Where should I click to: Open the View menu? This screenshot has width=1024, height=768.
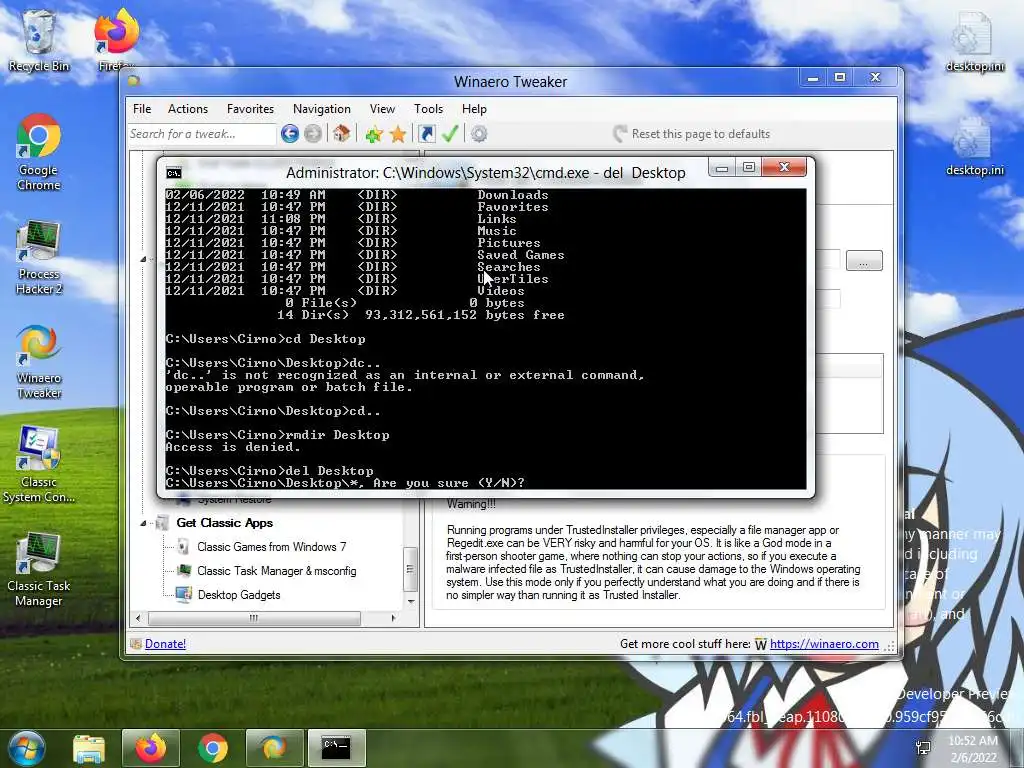click(x=382, y=109)
